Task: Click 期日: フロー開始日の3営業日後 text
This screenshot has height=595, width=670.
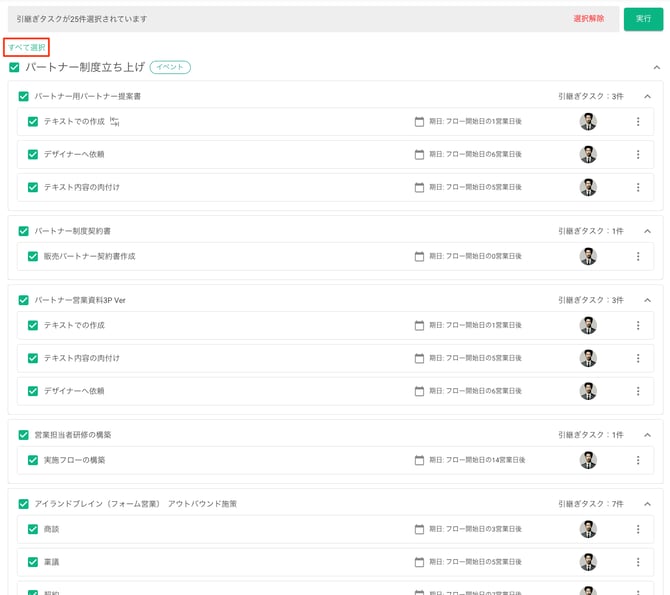Action: 475,529
